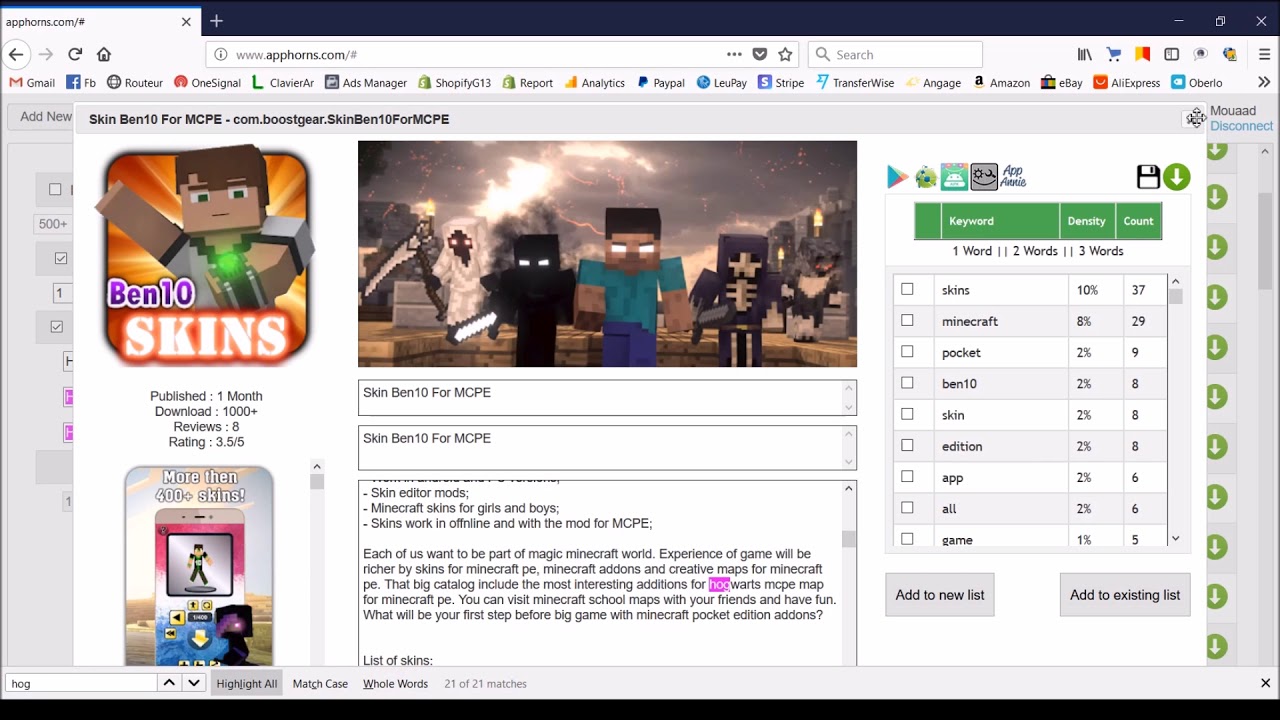Image resolution: width=1280 pixels, height=720 pixels.
Task: Select the 3 Words filter
Action: pyautogui.click(x=1100, y=251)
